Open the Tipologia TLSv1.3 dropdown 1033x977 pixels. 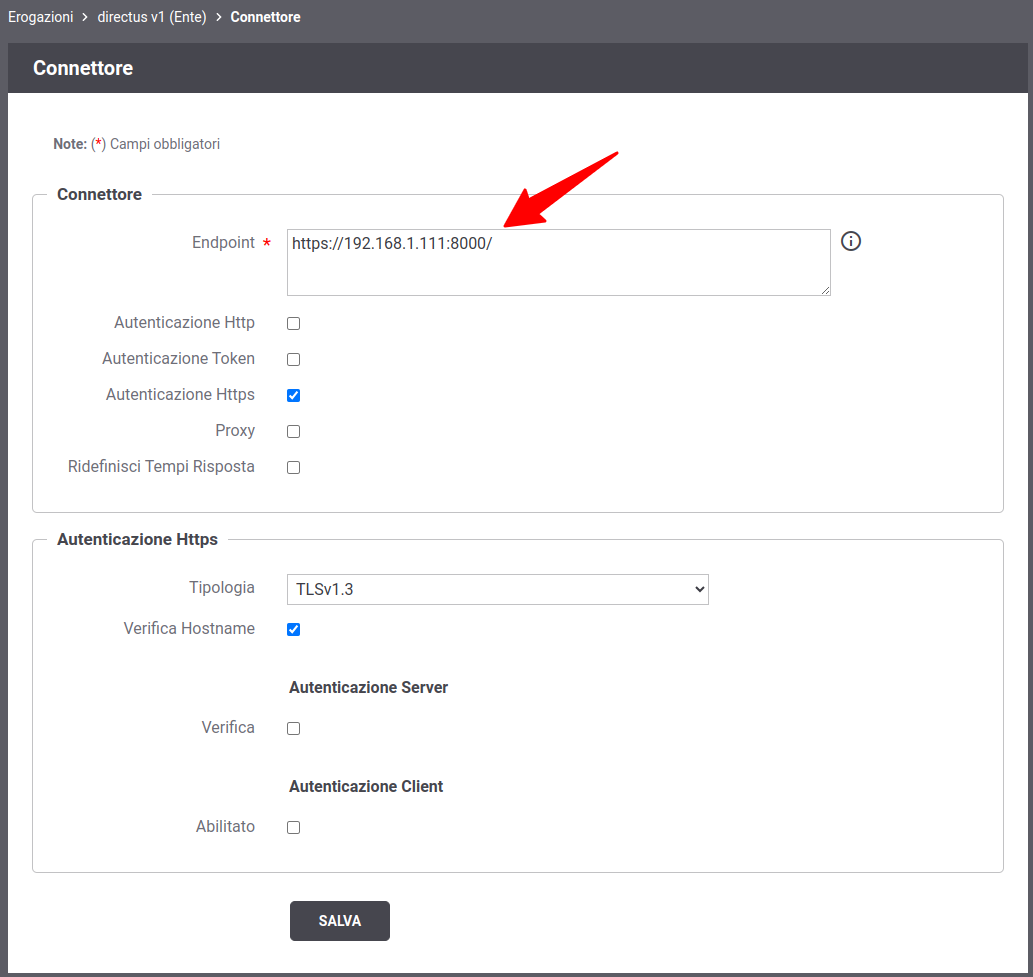coord(497,590)
